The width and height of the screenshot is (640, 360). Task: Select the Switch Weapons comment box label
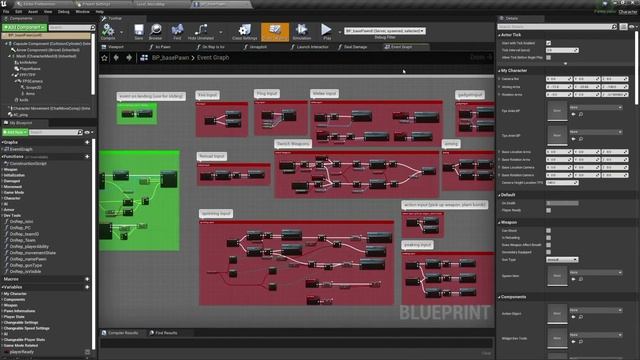tap(293, 144)
